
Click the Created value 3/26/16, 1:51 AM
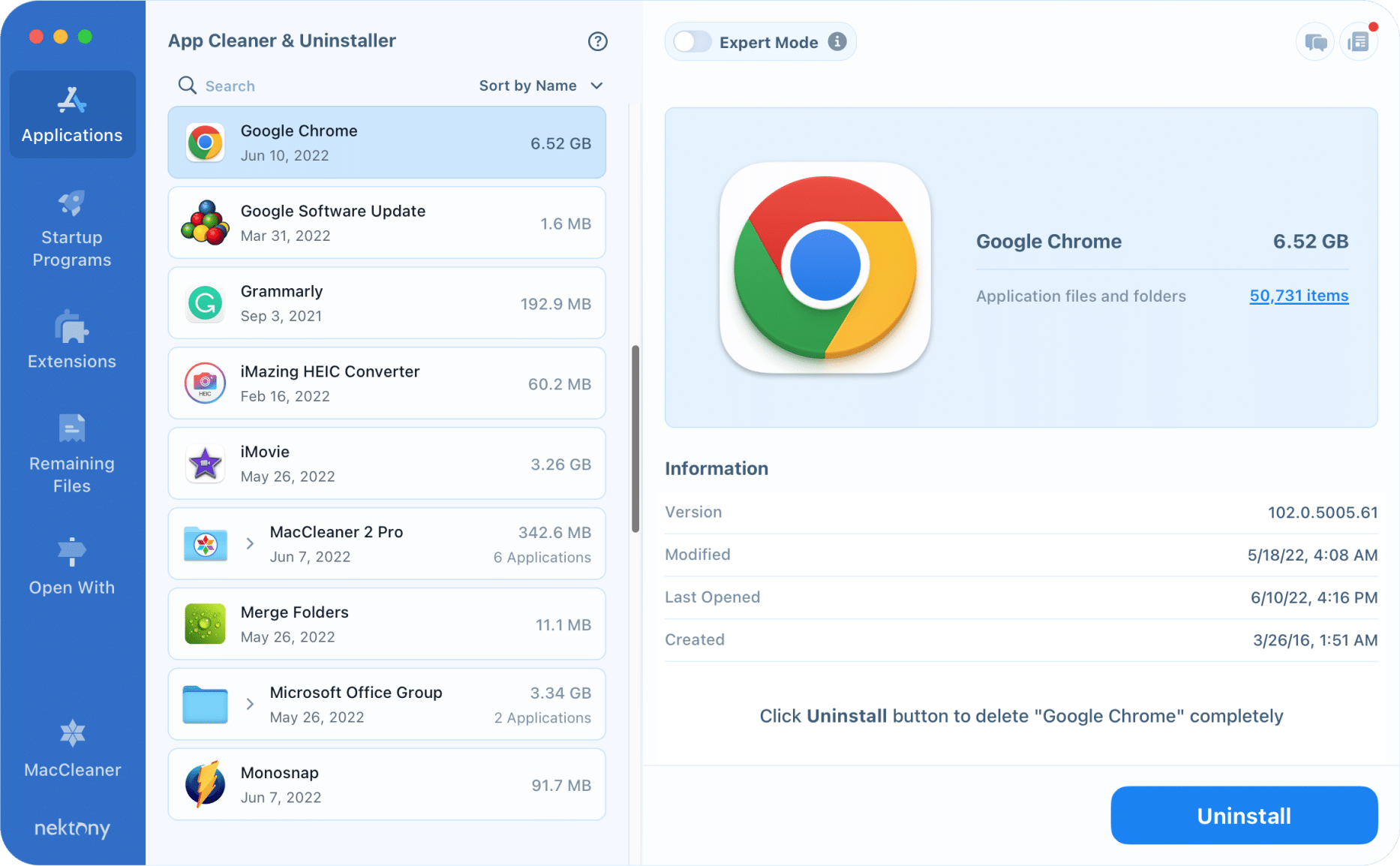pyautogui.click(x=1315, y=640)
